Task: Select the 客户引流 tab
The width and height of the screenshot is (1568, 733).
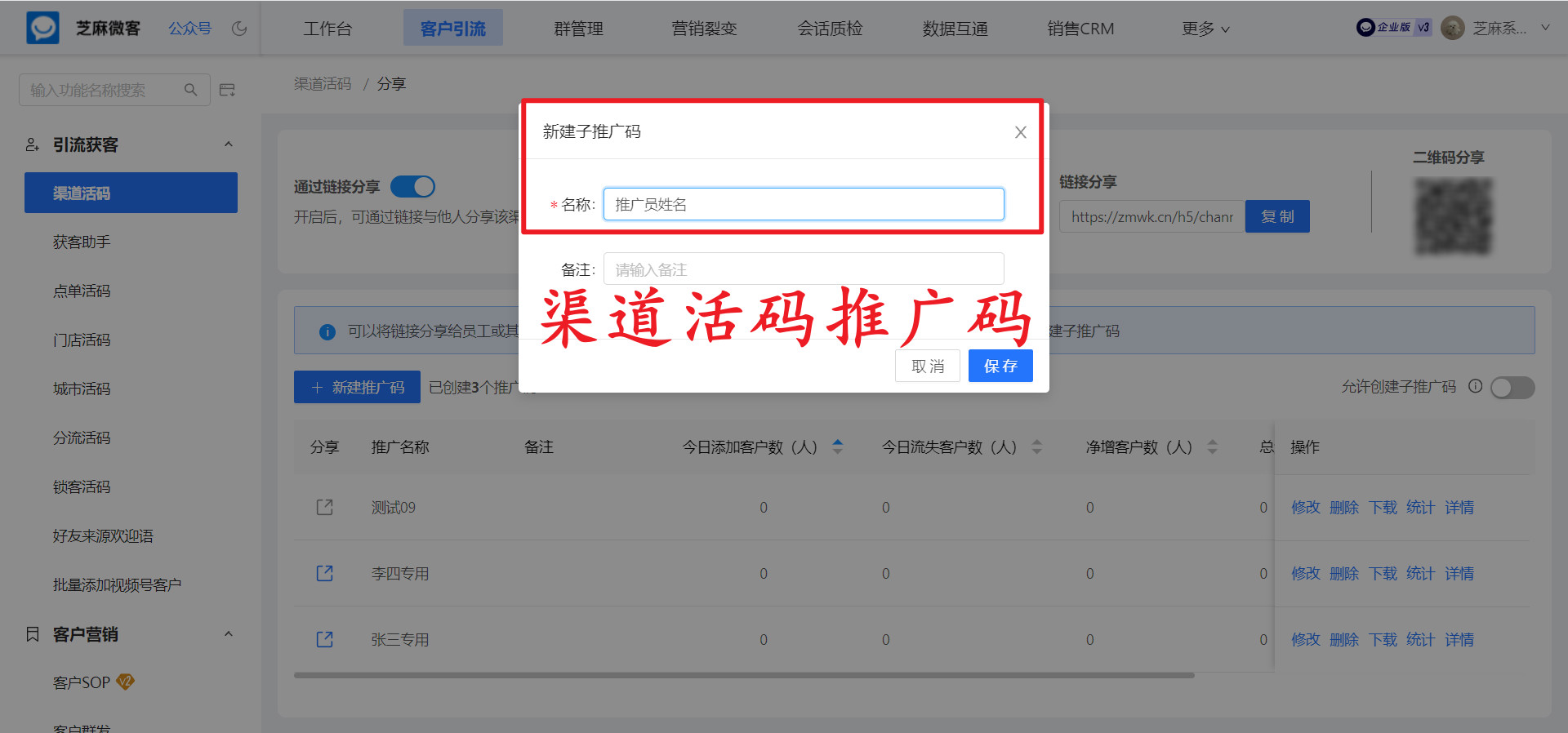Action: point(453,29)
